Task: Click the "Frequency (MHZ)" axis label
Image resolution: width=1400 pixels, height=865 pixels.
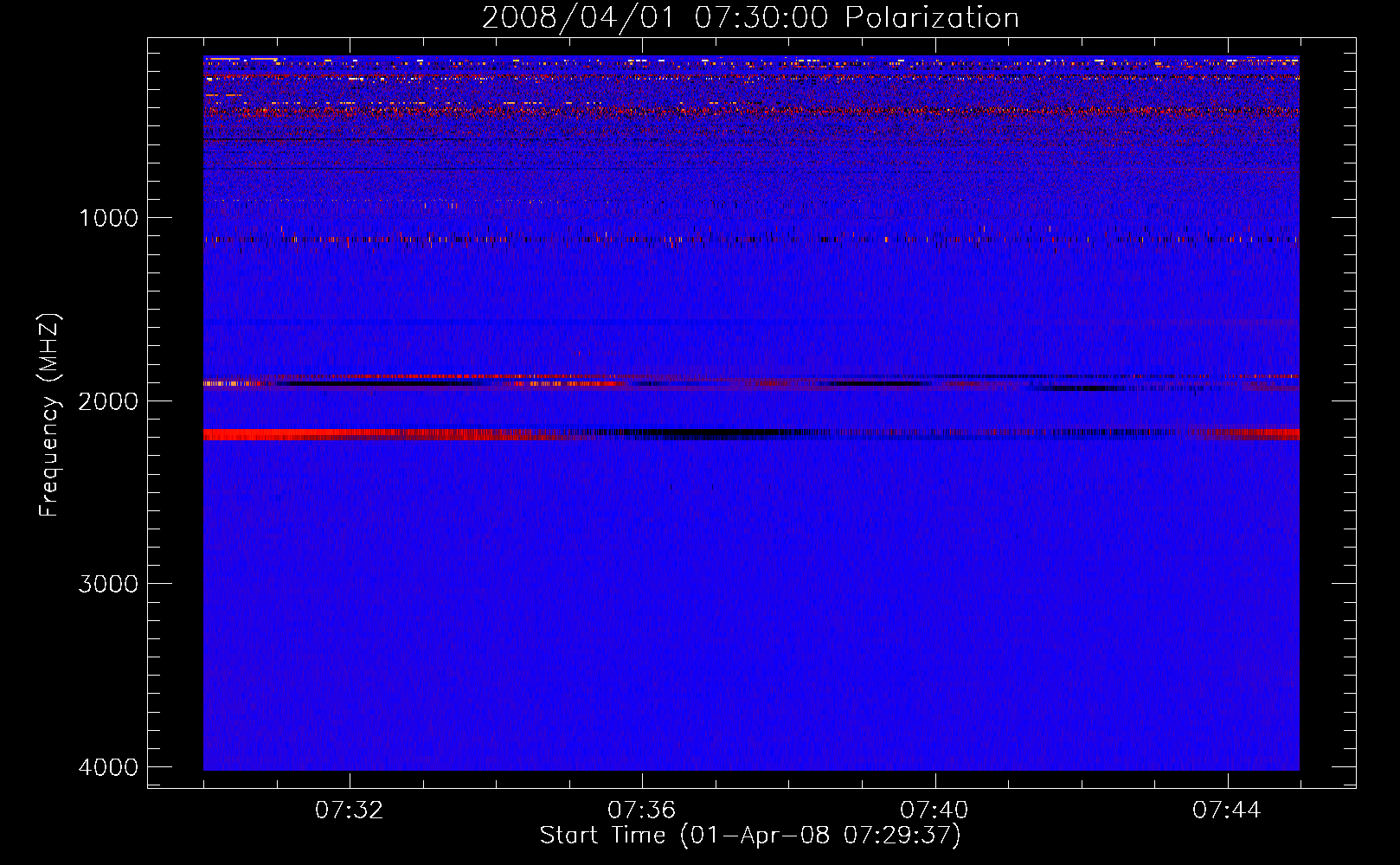Action: (x=49, y=414)
